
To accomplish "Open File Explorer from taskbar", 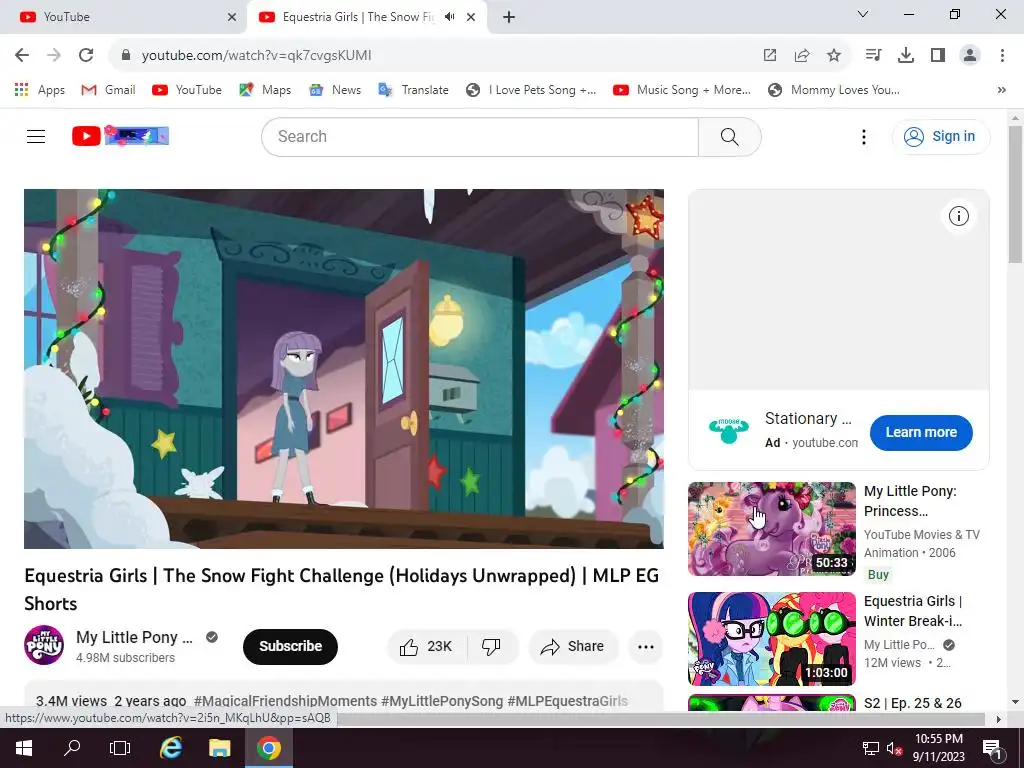I will [x=219, y=748].
